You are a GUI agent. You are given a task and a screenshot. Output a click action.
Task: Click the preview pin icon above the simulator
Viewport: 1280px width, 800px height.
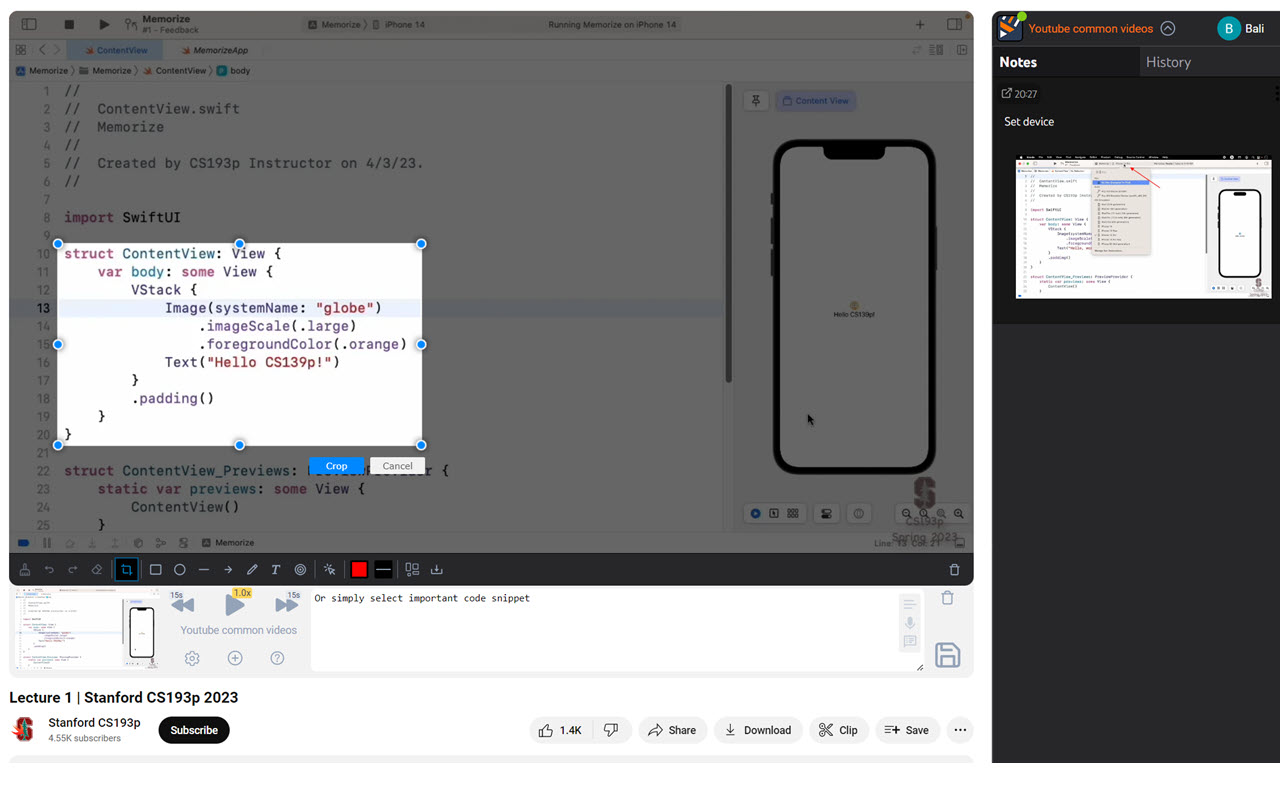(756, 100)
